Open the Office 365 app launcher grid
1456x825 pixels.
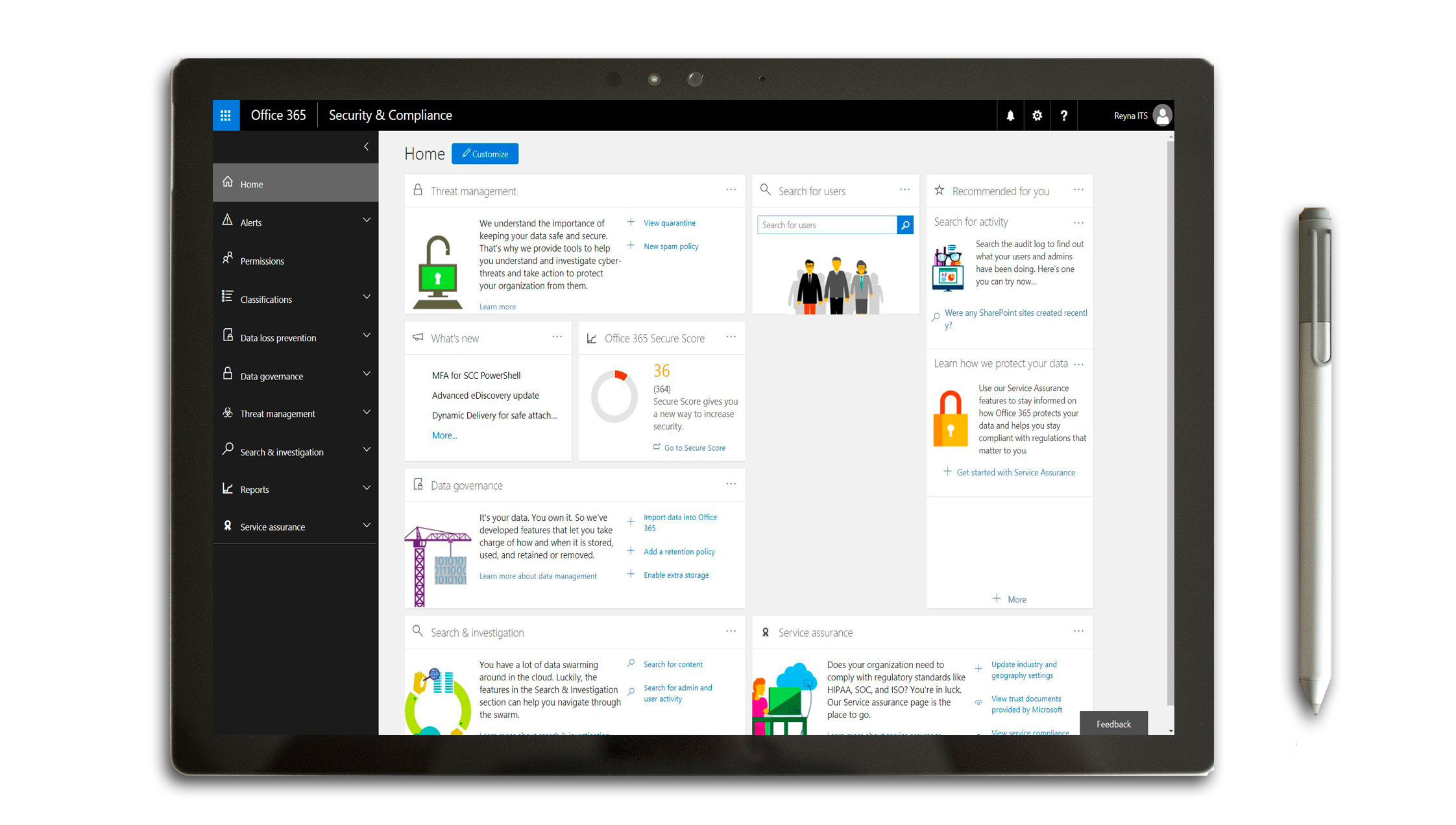(x=226, y=115)
